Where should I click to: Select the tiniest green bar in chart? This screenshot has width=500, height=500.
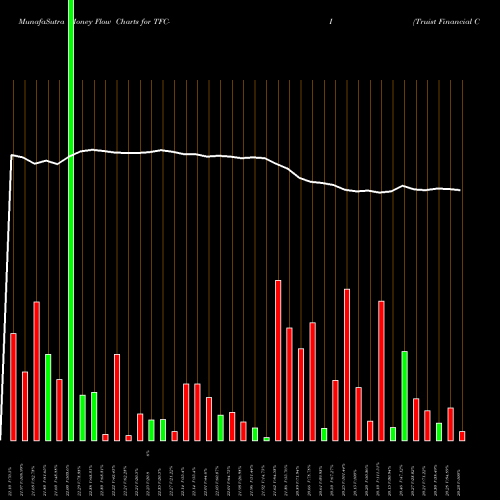click(x=266, y=439)
